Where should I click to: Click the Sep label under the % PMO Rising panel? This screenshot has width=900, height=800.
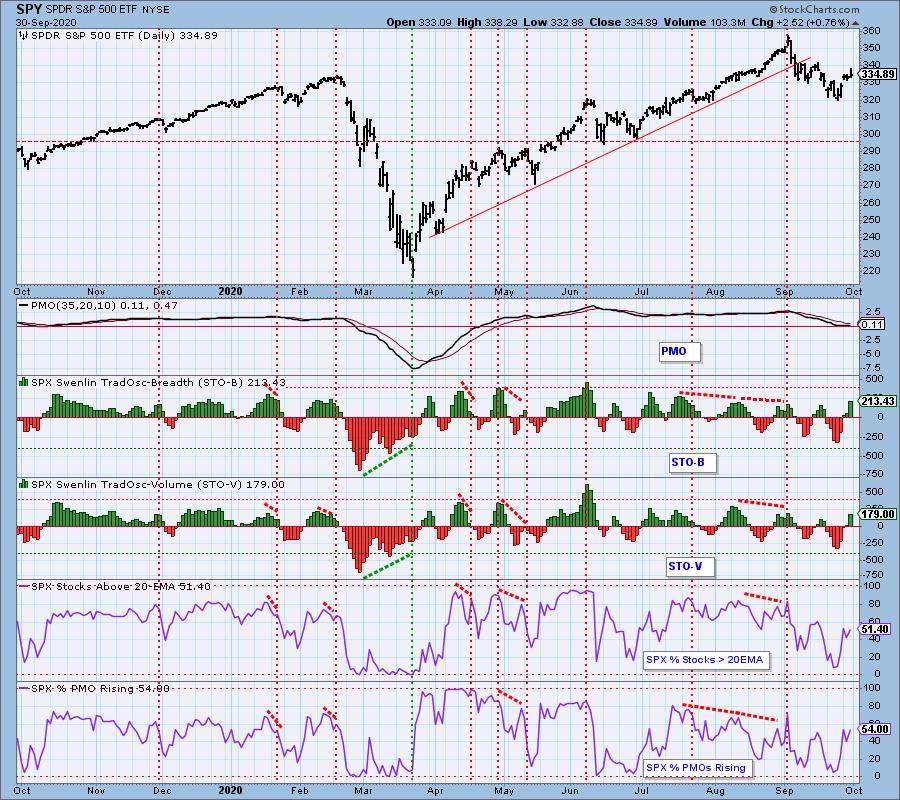[784, 791]
